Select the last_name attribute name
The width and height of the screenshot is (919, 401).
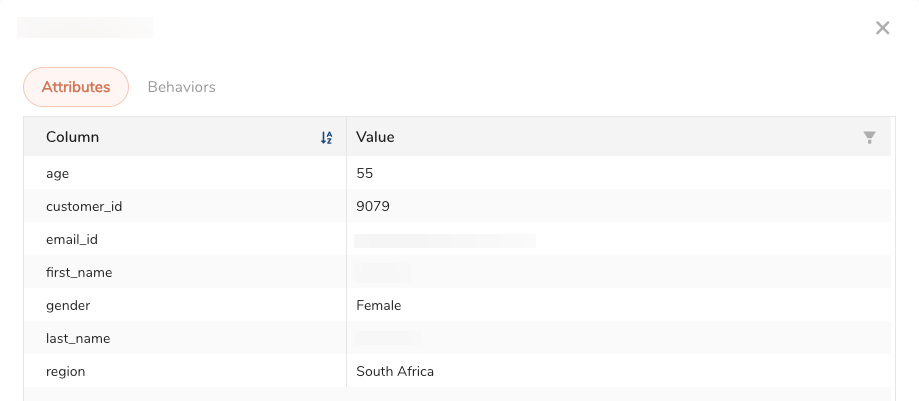point(78,338)
